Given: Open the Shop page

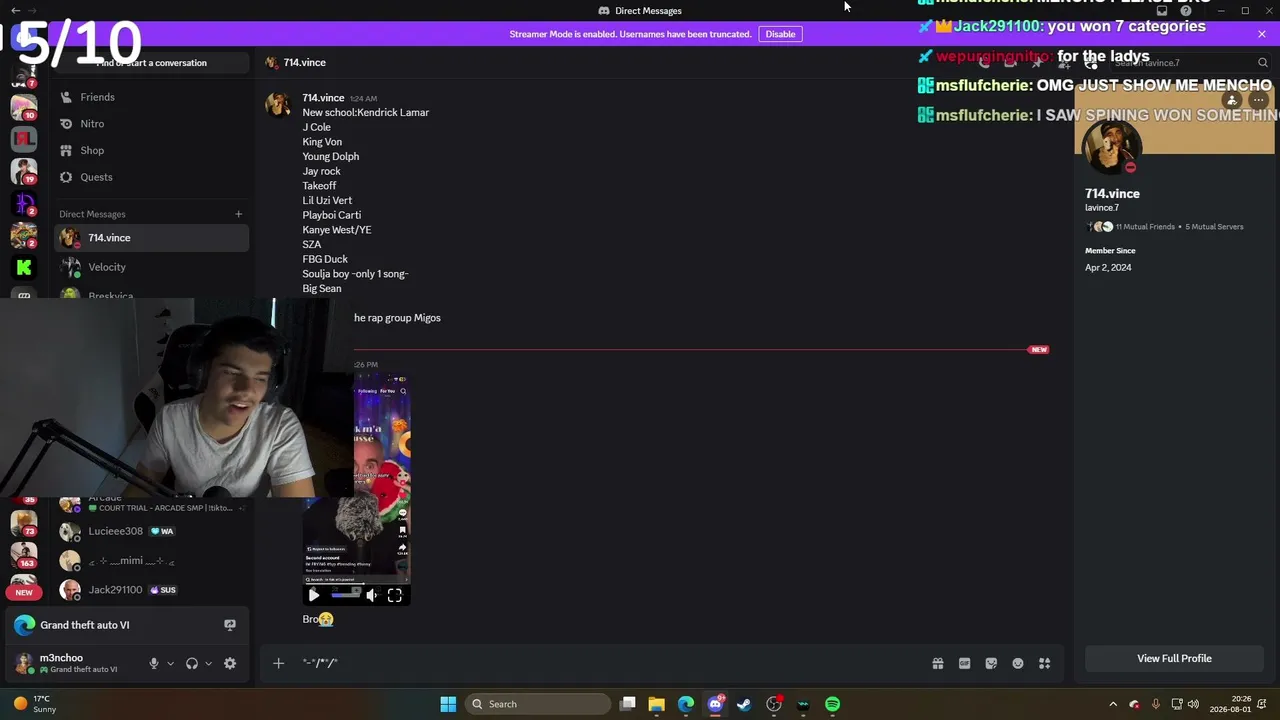Looking at the screenshot, I should (150, 150).
